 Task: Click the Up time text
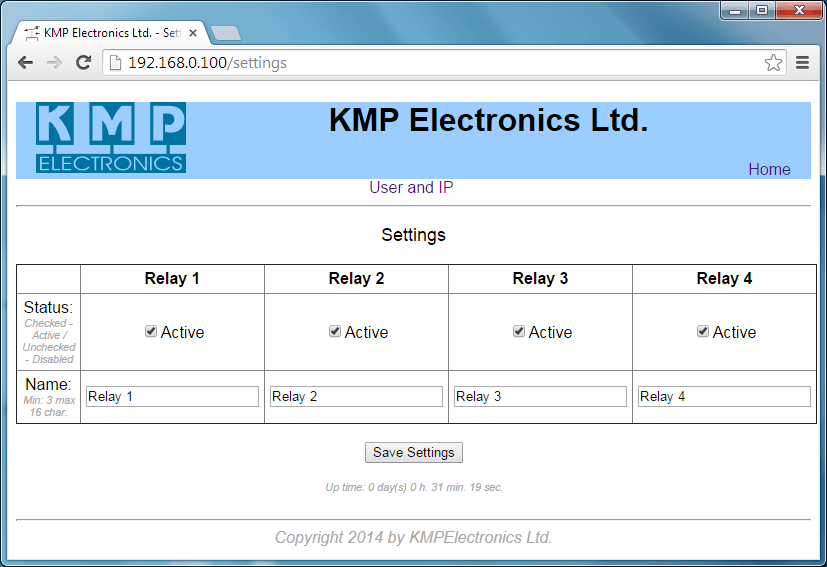(x=414, y=487)
